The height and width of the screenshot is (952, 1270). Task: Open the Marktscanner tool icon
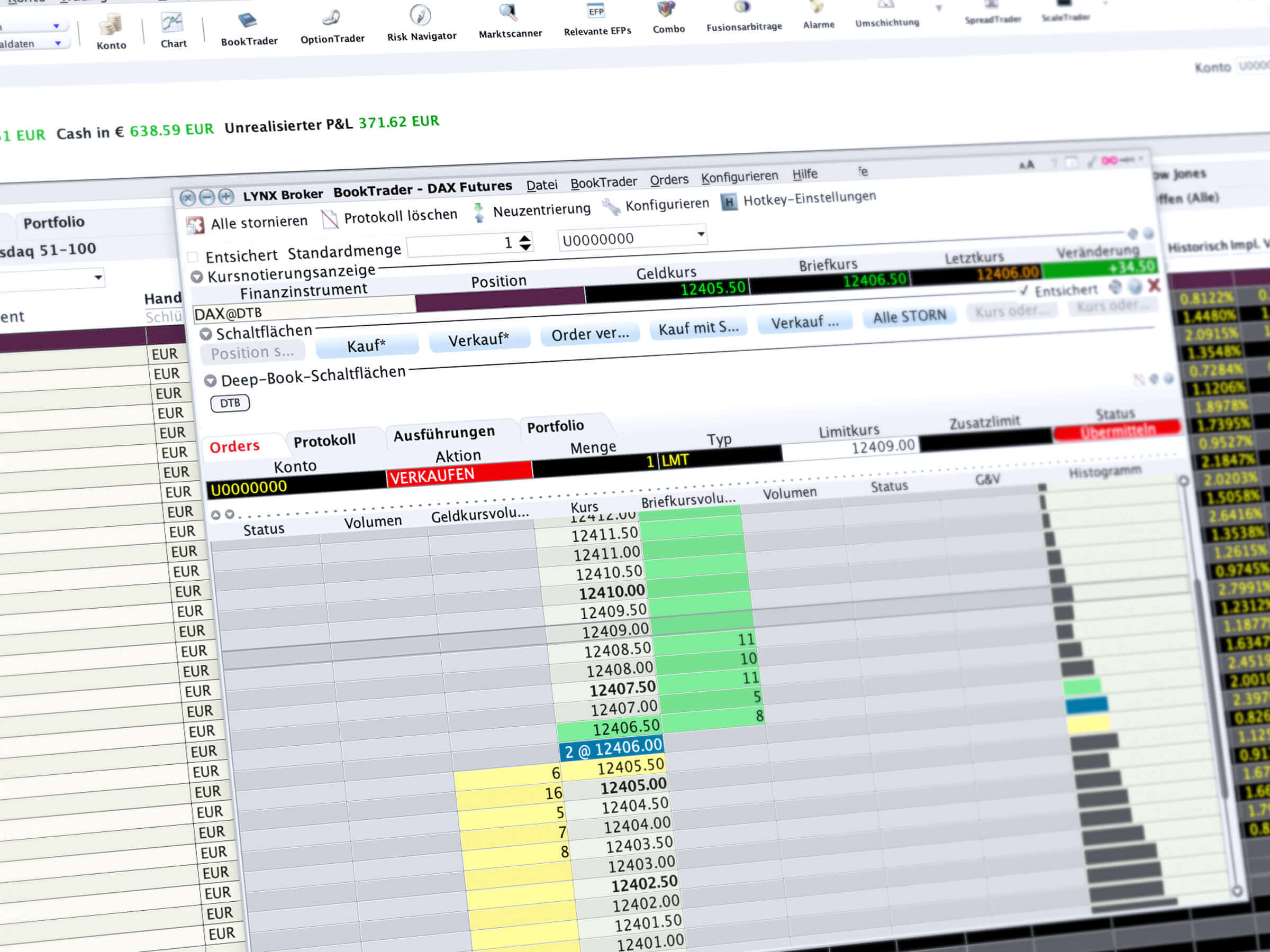click(x=509, y=13)
